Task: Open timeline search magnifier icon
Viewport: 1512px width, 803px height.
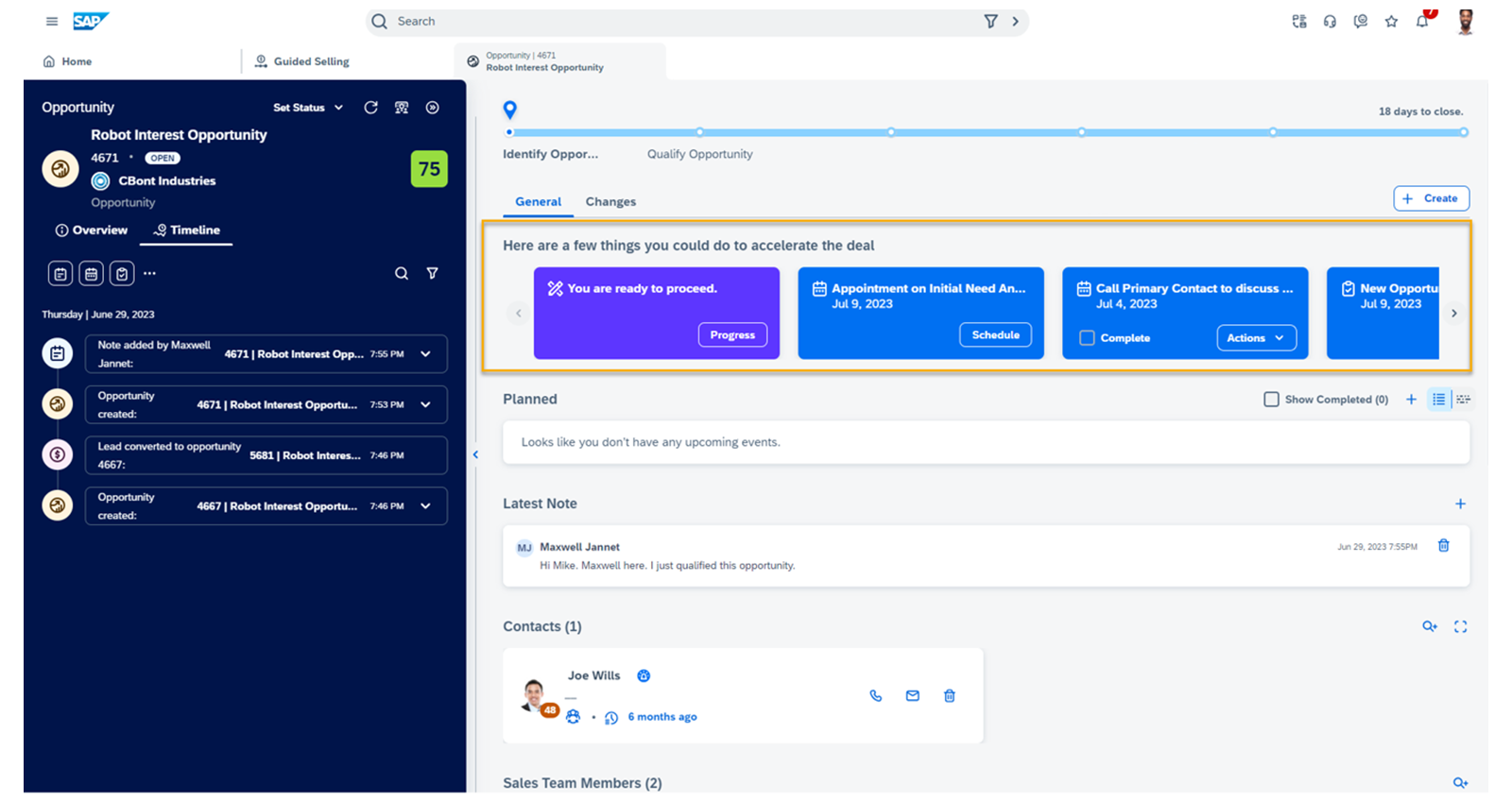Action: point(402,273)
